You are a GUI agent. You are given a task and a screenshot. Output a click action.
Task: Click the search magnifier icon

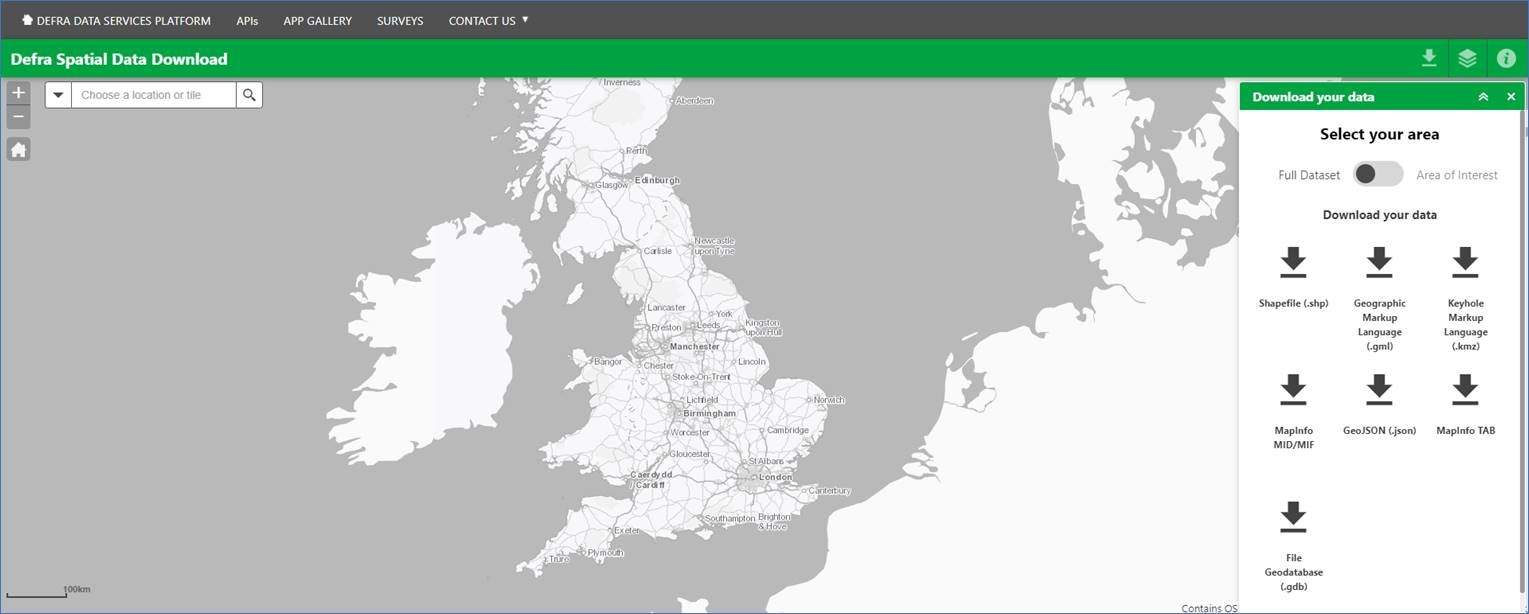point(249,95)
